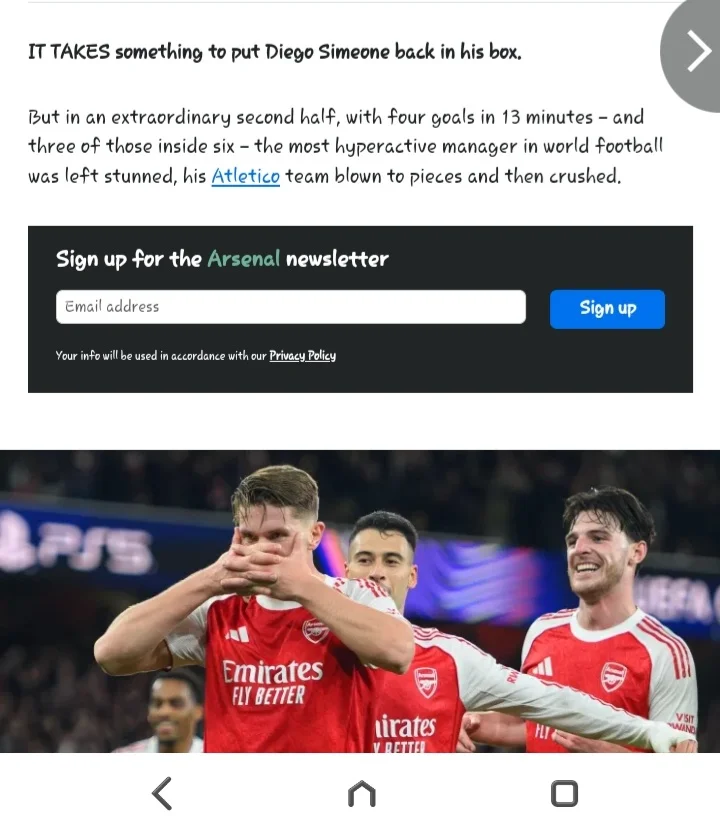The height and width of the screenshot is (837, 720).
Task: Tap the next article arrow icon
Action: pos(698,51)
